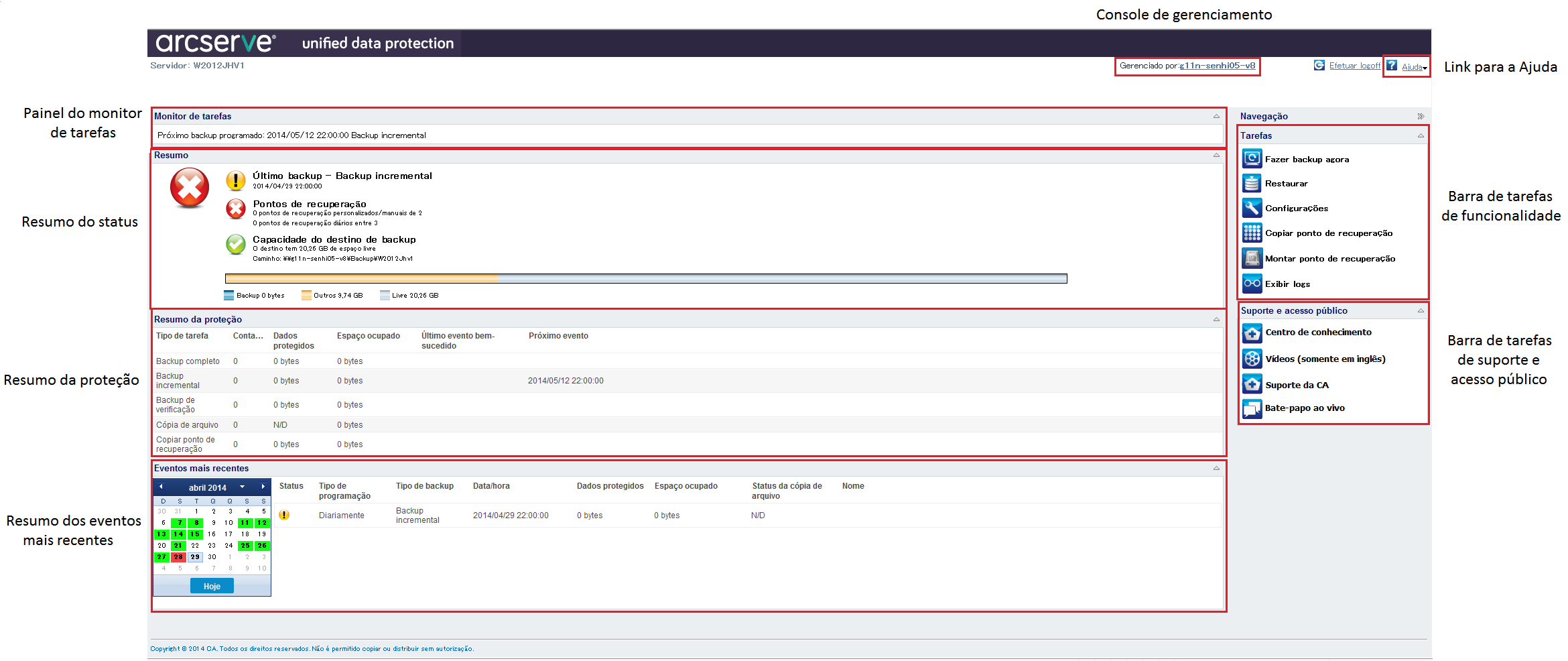Click the Vídeos film reel icon
The height and width of the screenshot is (661, 1568).
point(1252,359)
